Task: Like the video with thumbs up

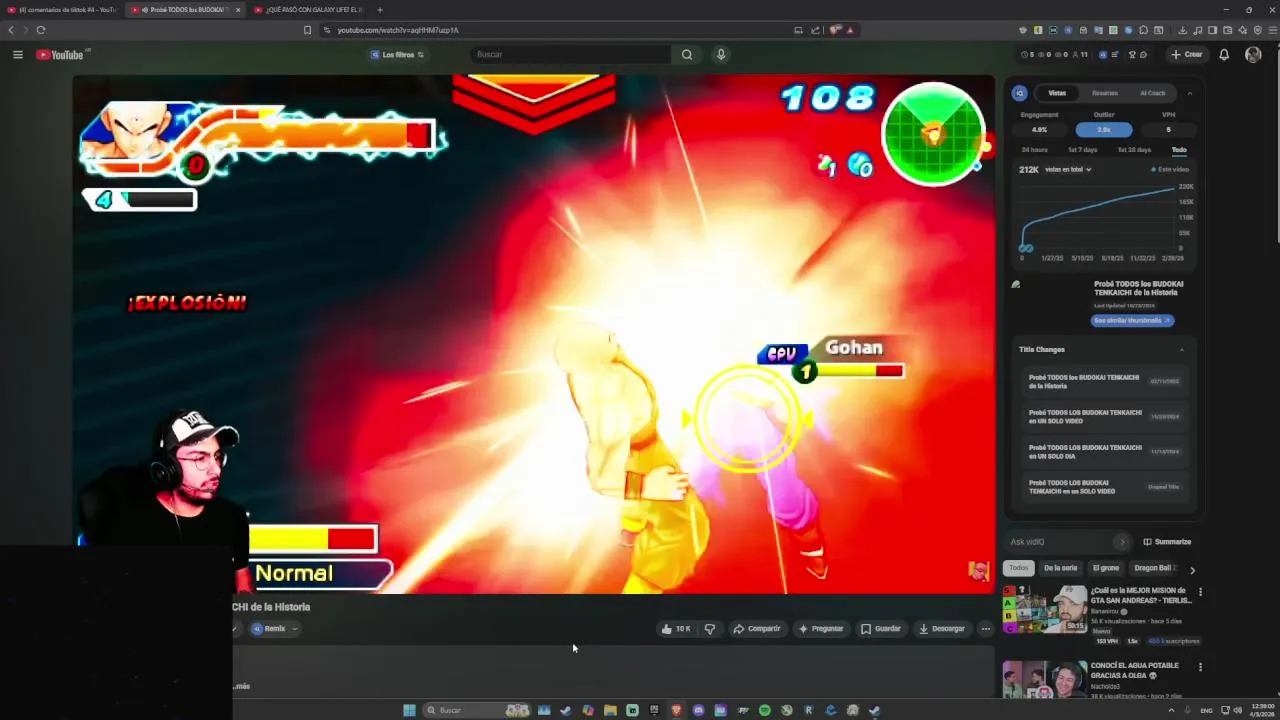Action: tap(676, 629)
